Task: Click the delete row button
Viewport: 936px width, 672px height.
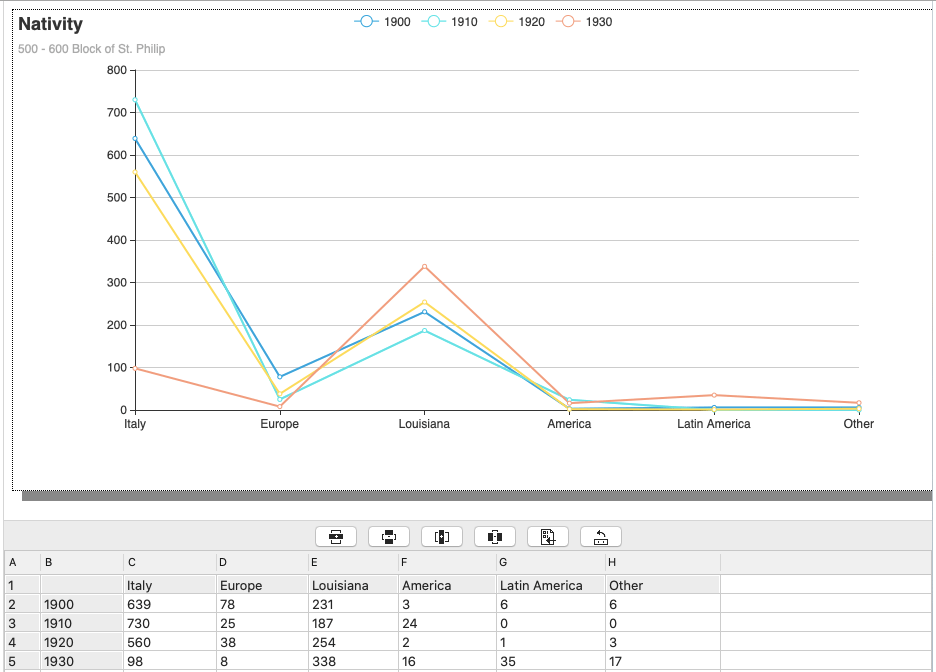Action: coord(389,537)
